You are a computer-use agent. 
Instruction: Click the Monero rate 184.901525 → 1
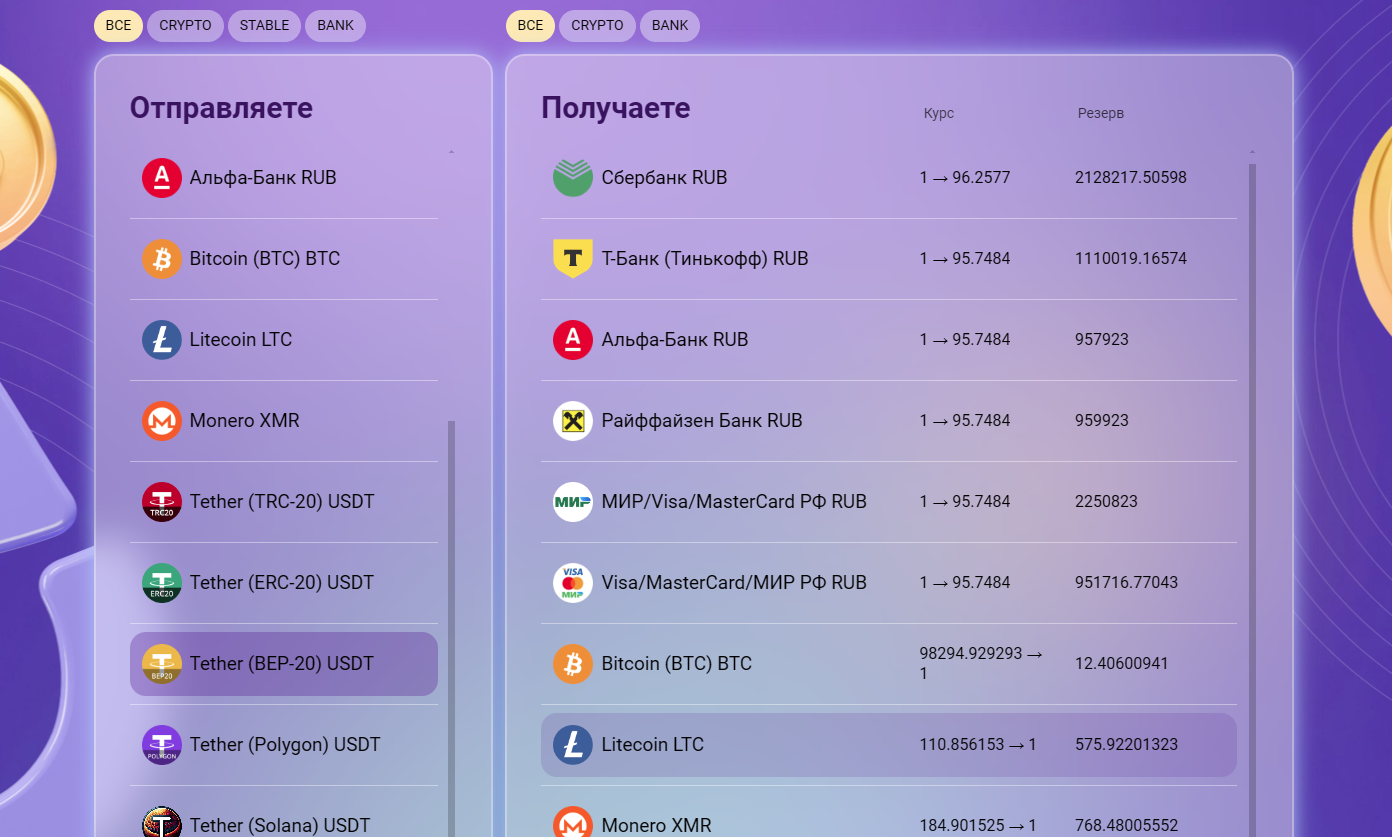click(978, 826)
